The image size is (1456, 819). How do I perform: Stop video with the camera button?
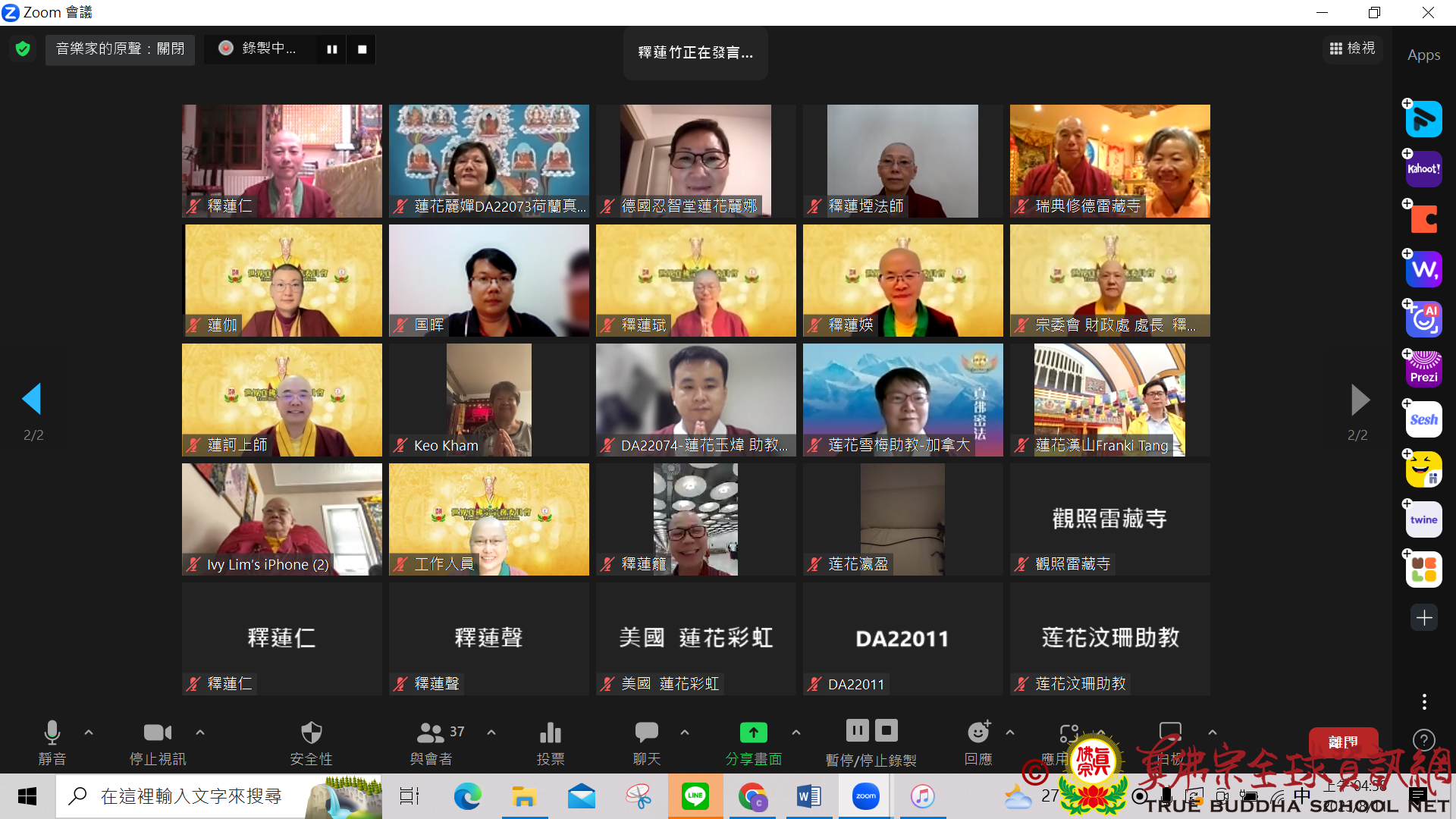pos(157,733)
